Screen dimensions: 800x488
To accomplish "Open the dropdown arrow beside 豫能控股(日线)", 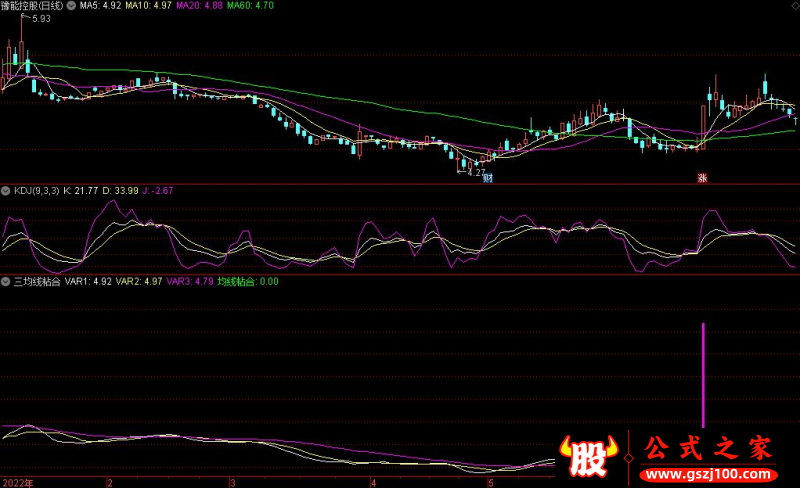I will point(70,6).
